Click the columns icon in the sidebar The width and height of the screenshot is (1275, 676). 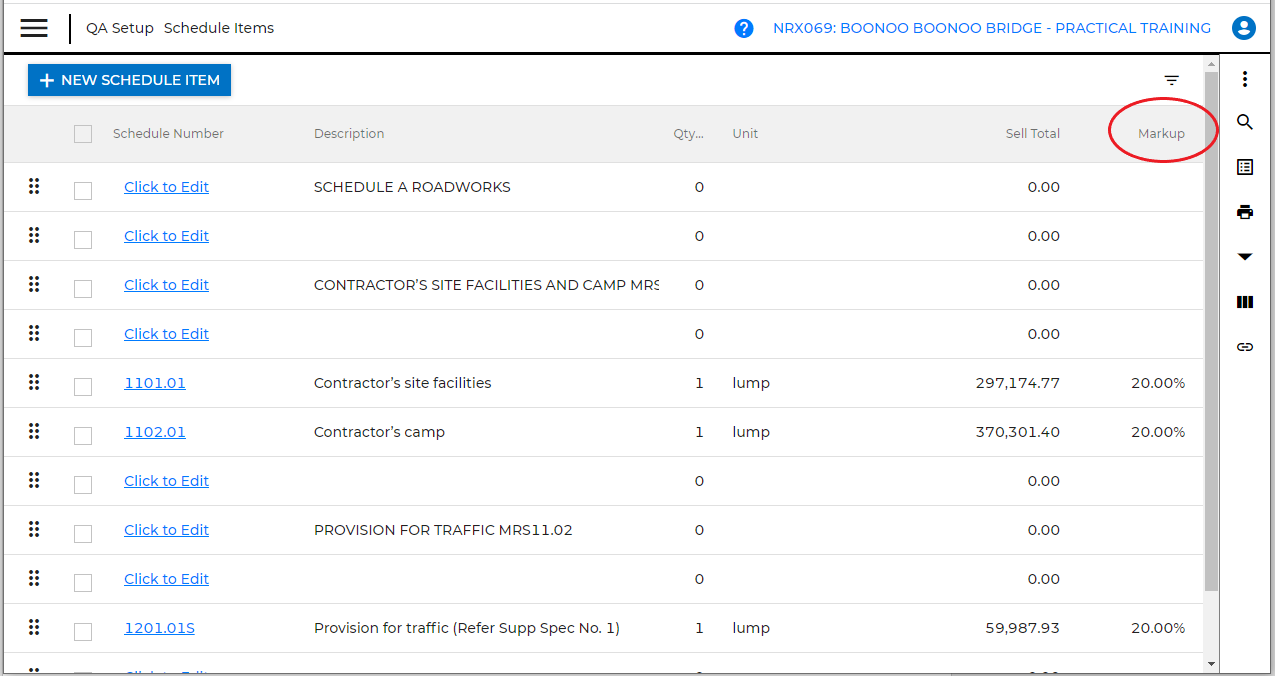coord(1244,301)
